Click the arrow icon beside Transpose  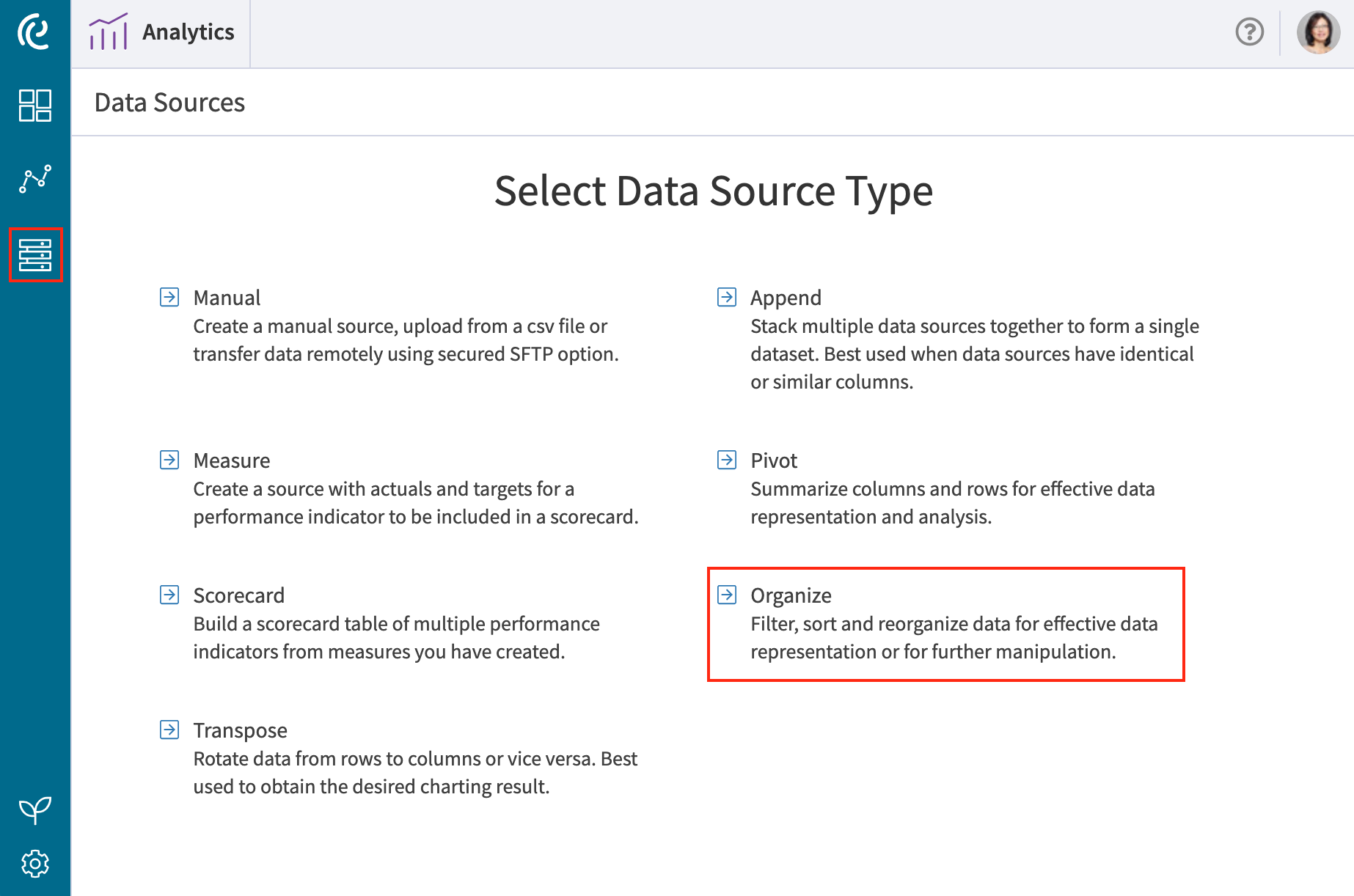tap(169, 730)
